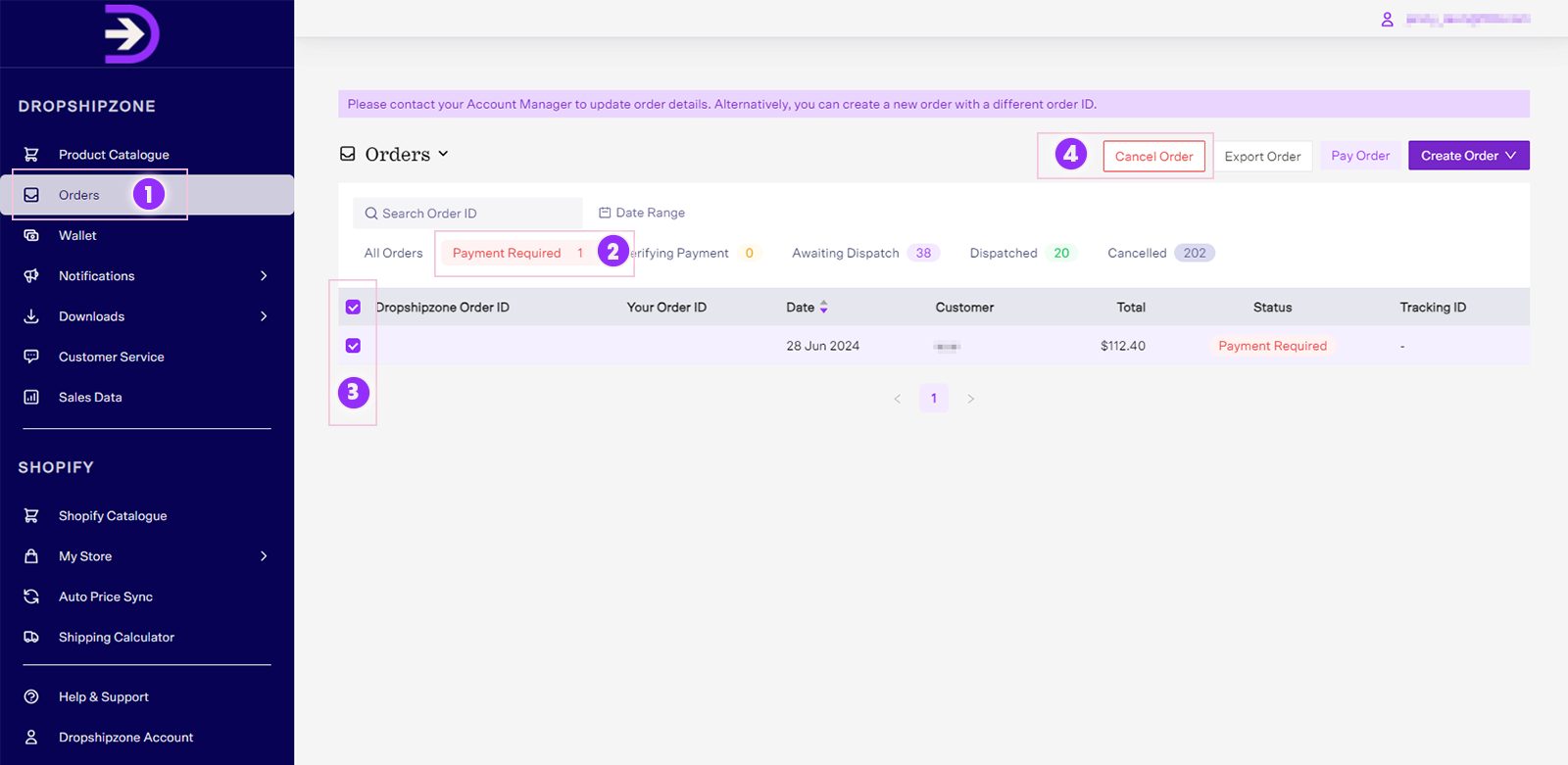Open Help & Support link
The image size is (1568, 765).
[x=104, y=696]
